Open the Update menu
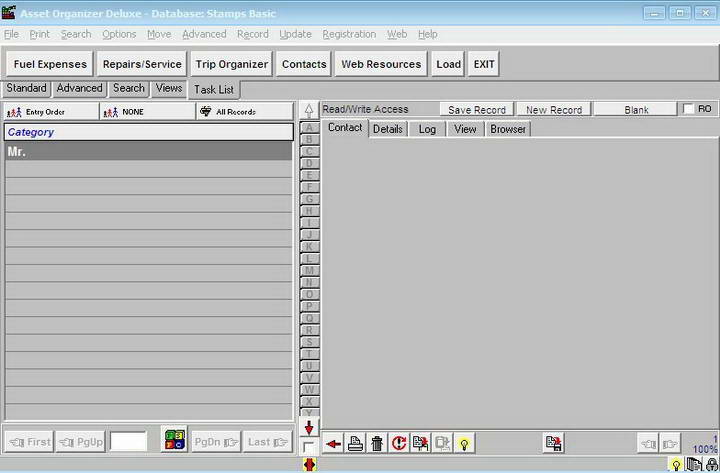 pyautogui.click(x=295, y=34)
